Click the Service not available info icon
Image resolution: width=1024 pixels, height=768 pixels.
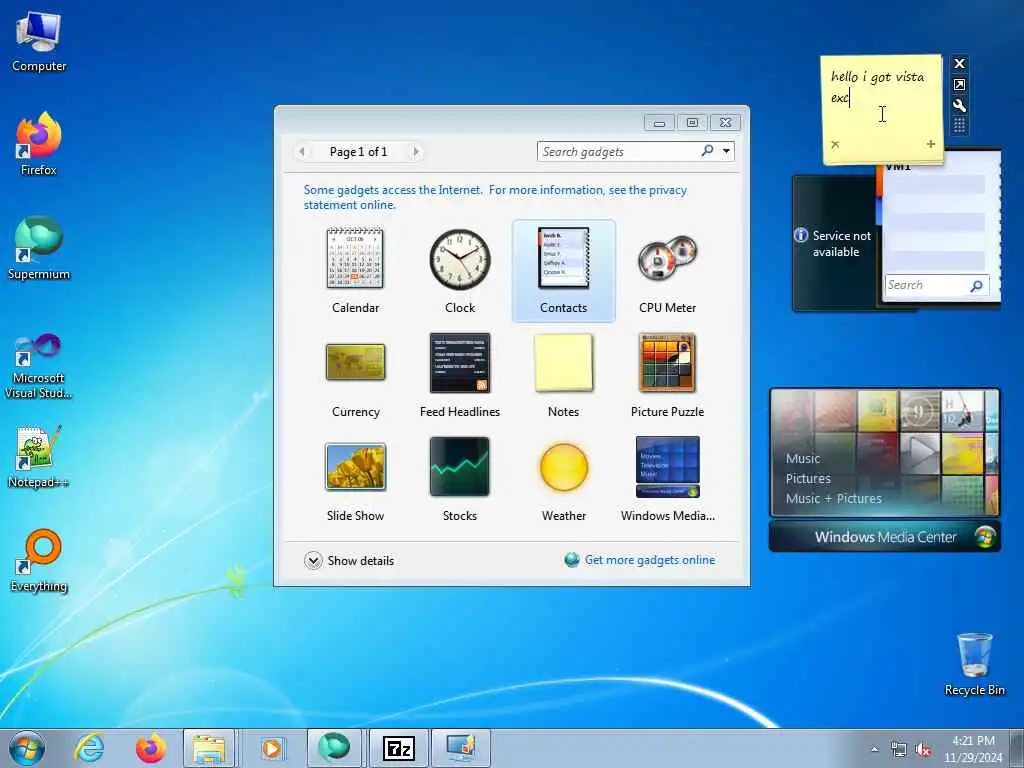coord(801,235)
